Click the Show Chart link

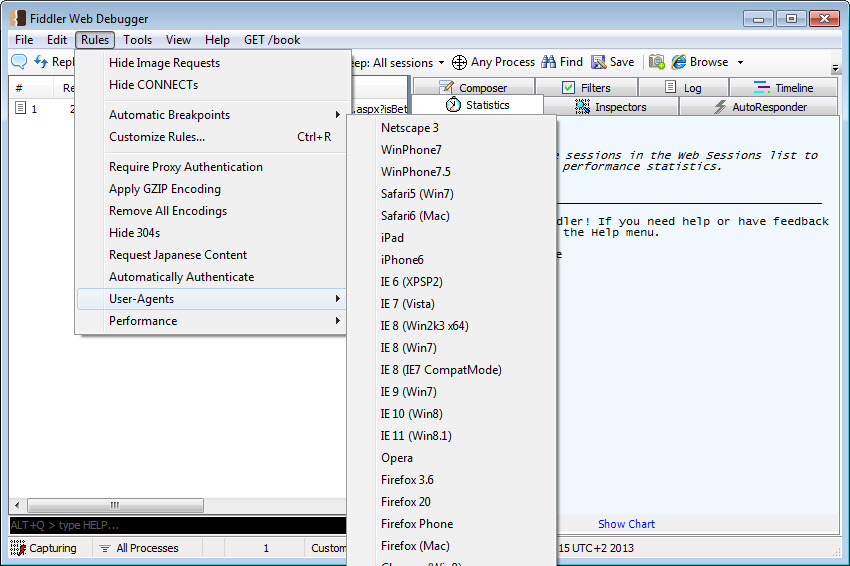tap(626, 524)
